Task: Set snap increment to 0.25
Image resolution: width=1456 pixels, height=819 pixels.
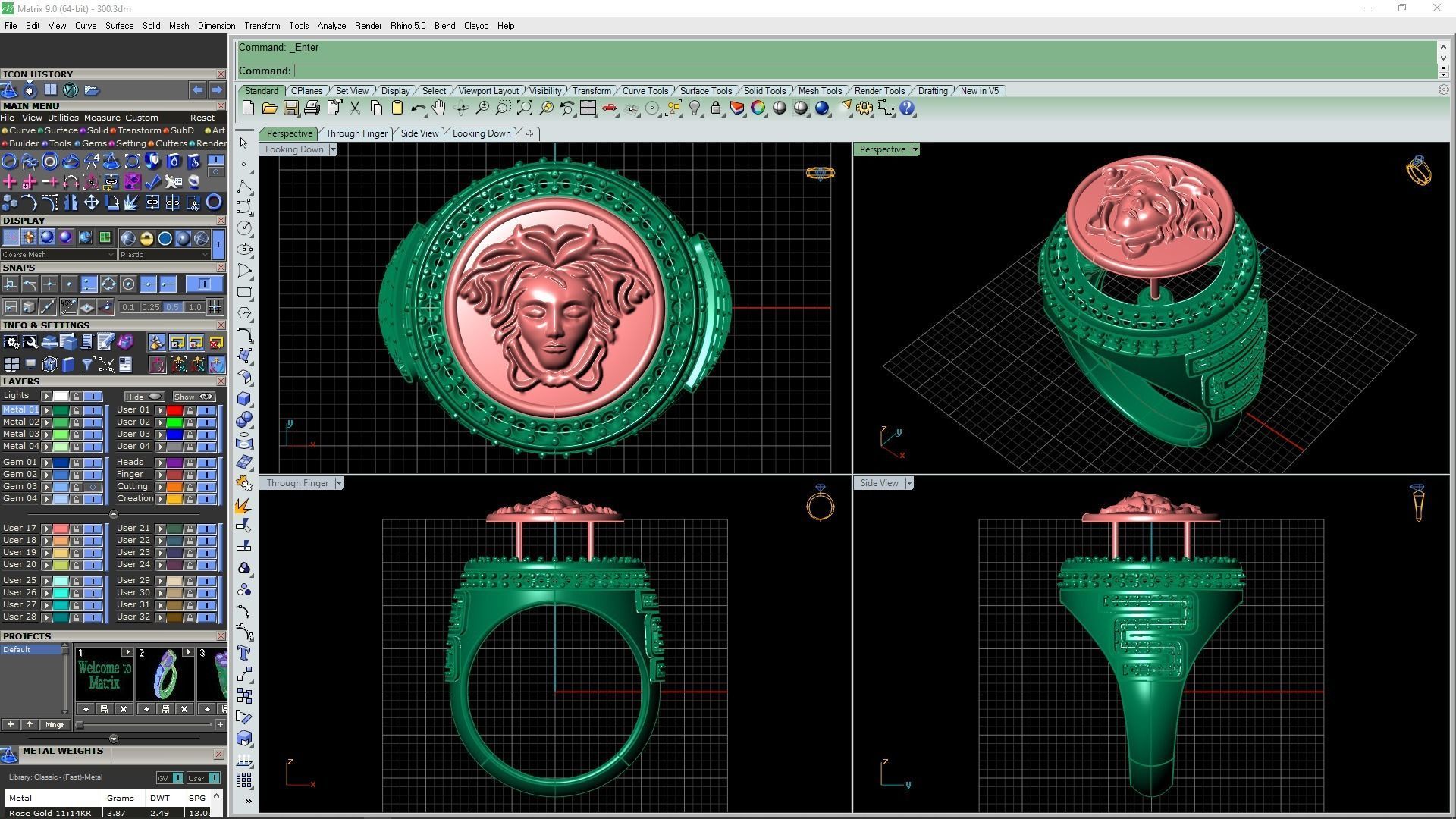Action: [150, 307]
